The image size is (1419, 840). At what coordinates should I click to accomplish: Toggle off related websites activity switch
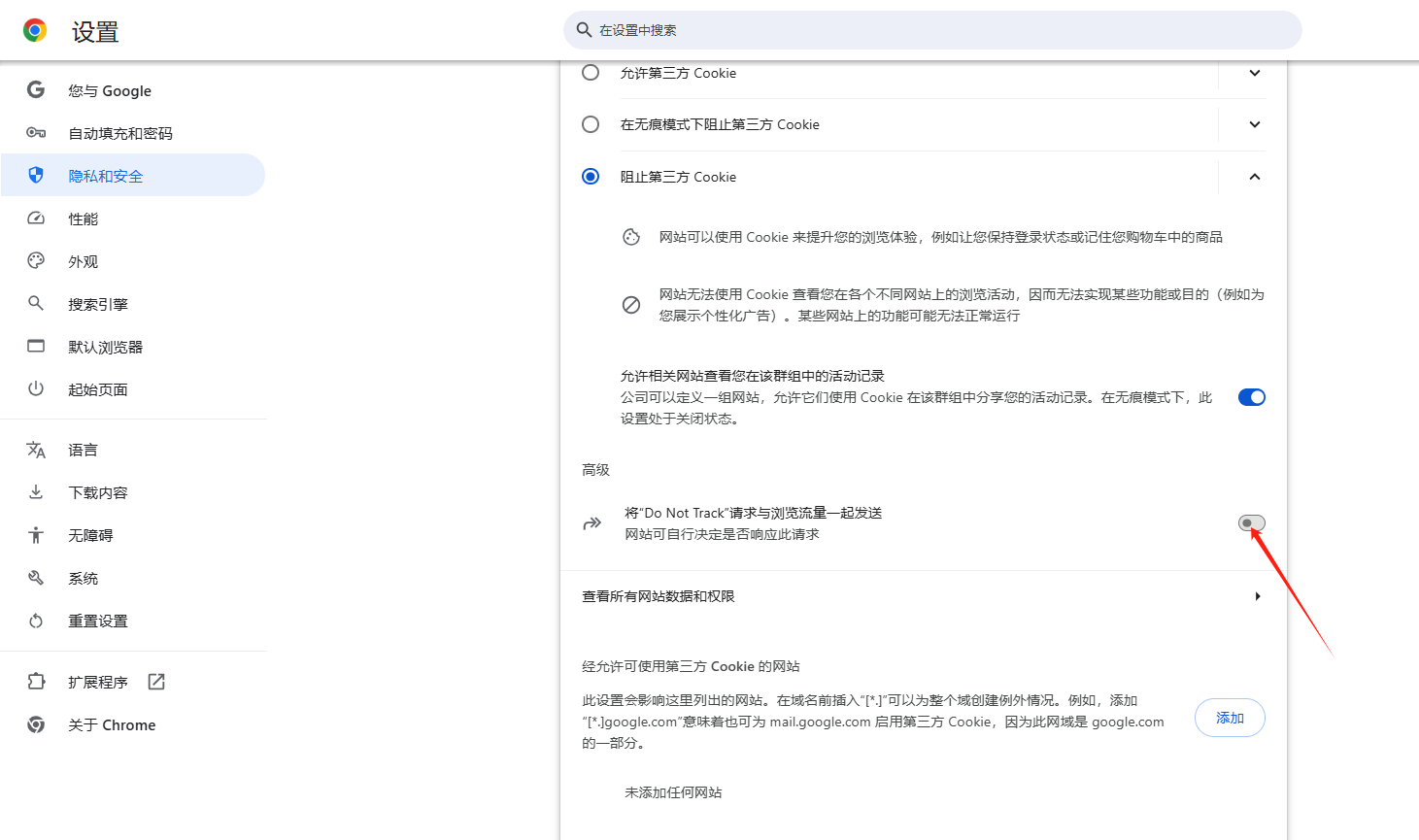(1252, 397)
